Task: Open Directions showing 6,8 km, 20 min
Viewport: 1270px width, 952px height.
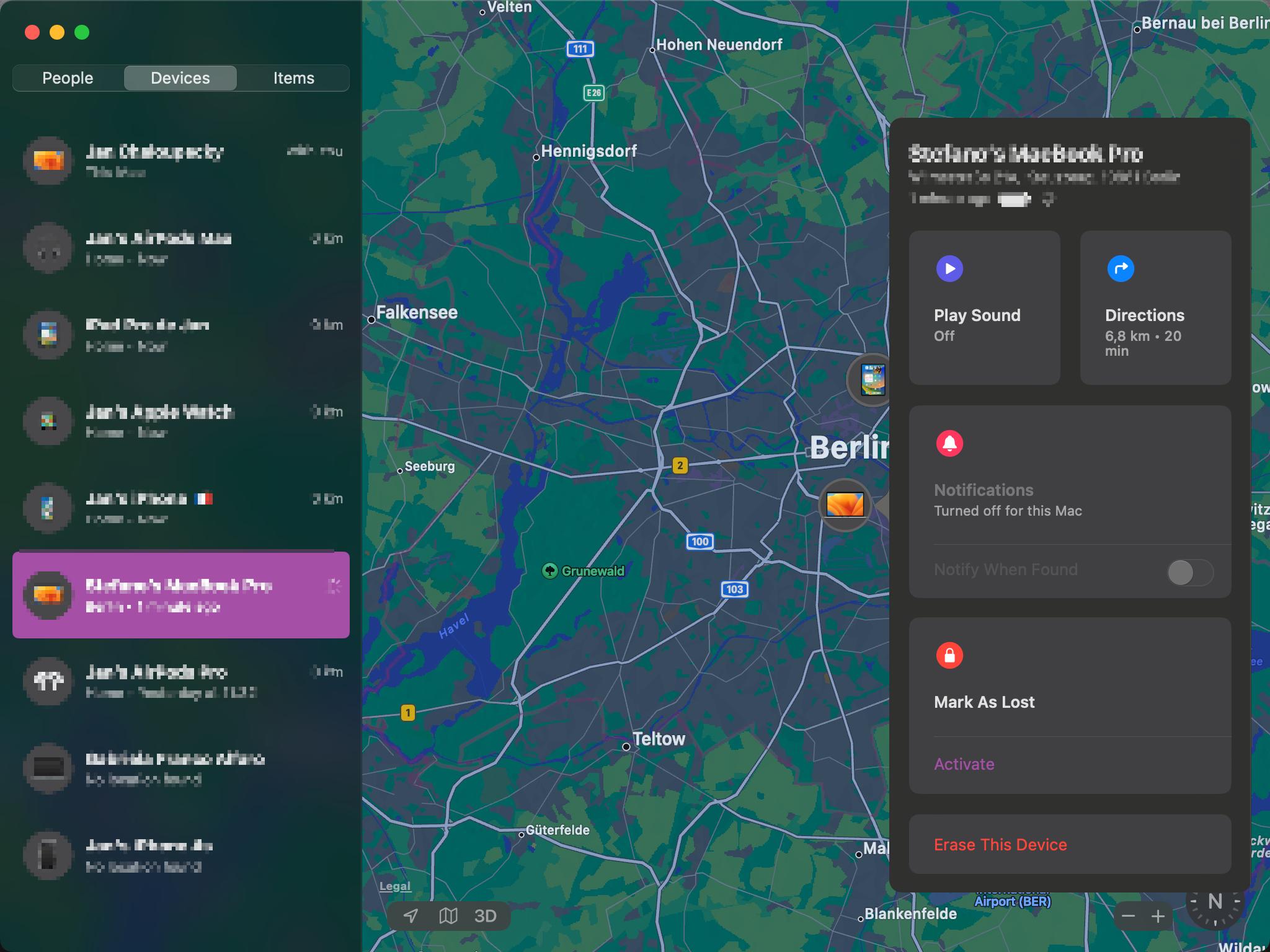Action: pyautogui.click(x=1155, y=308)
